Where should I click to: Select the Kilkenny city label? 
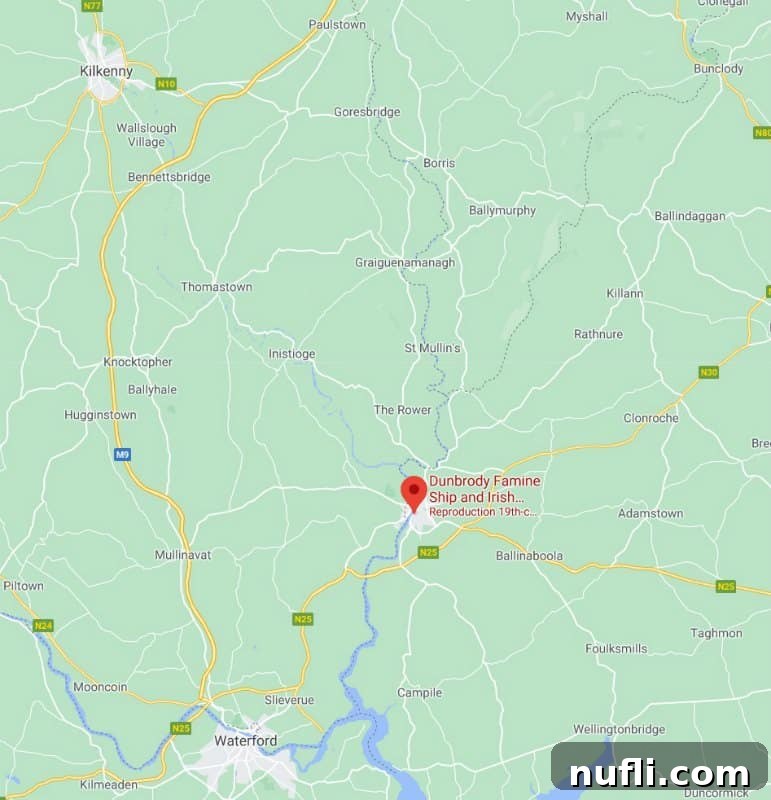(x=106, y=71)
